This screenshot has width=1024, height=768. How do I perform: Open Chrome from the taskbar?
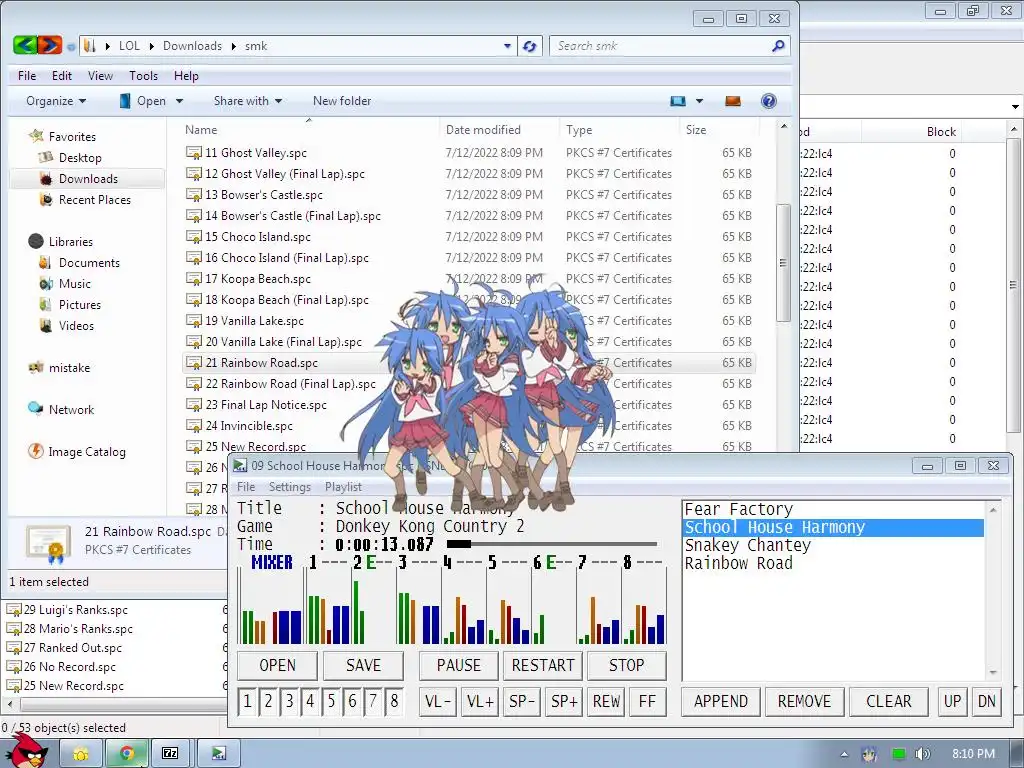127,754
